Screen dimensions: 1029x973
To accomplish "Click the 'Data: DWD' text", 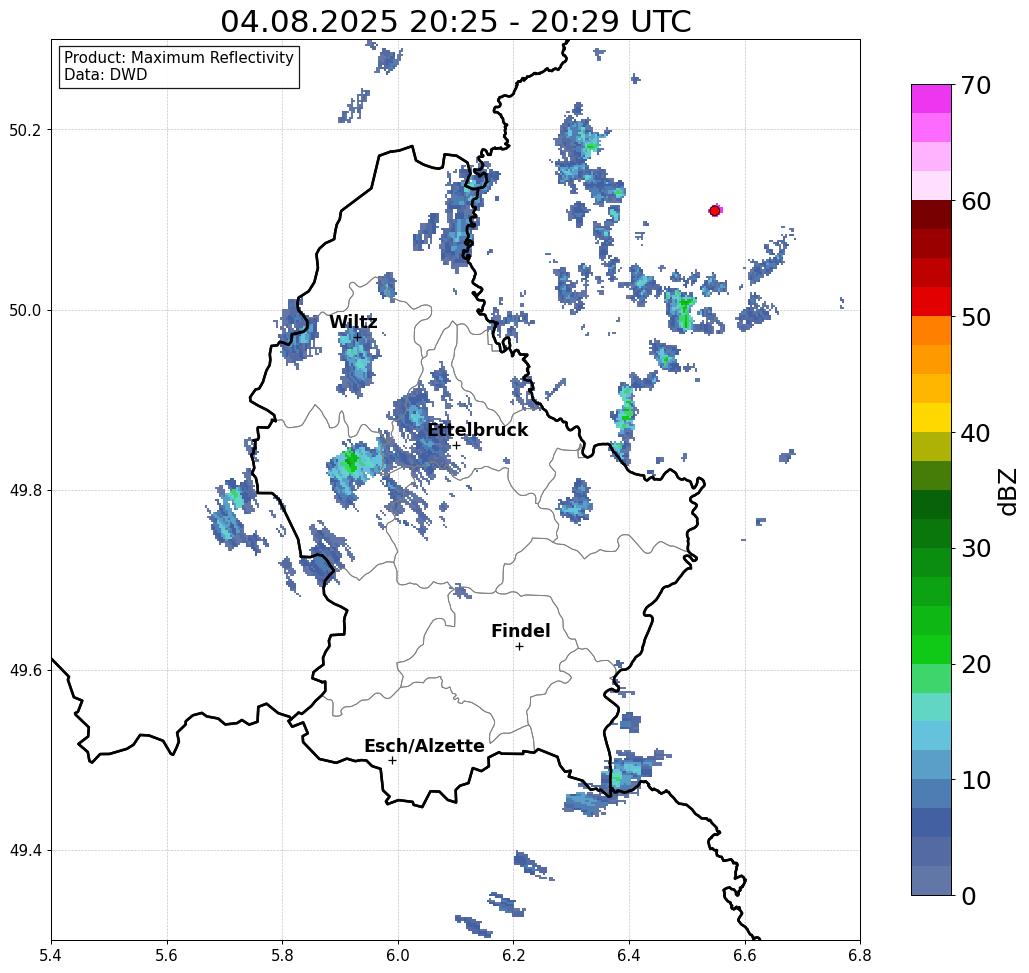I will [x=106, y=75].
